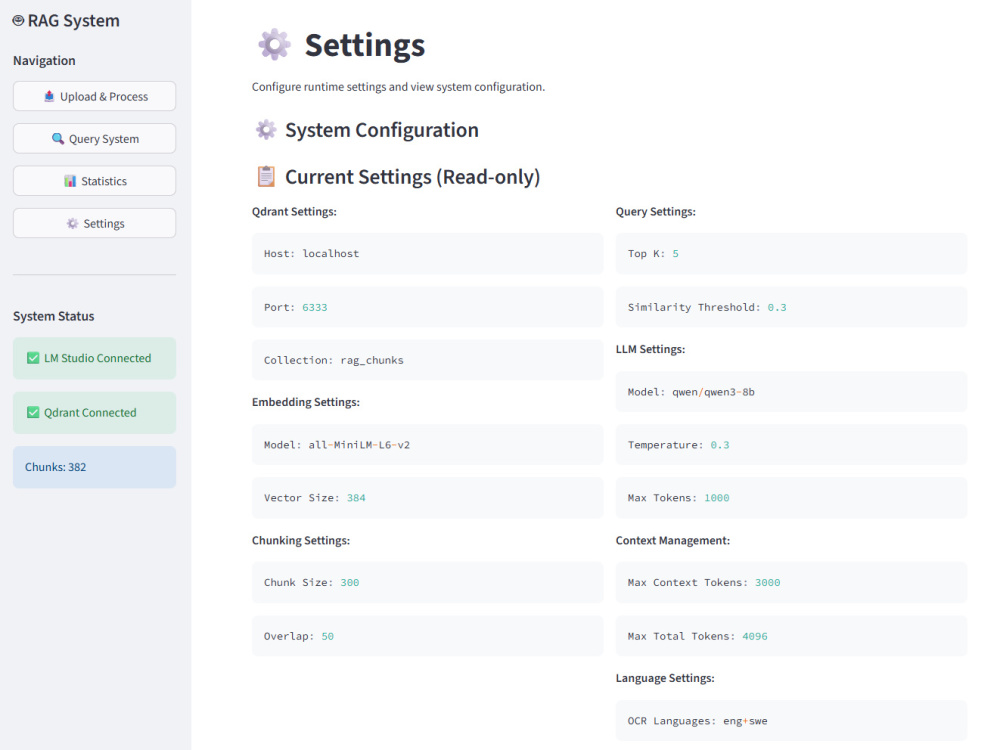Click the Host: localhost field

[427, 253]
